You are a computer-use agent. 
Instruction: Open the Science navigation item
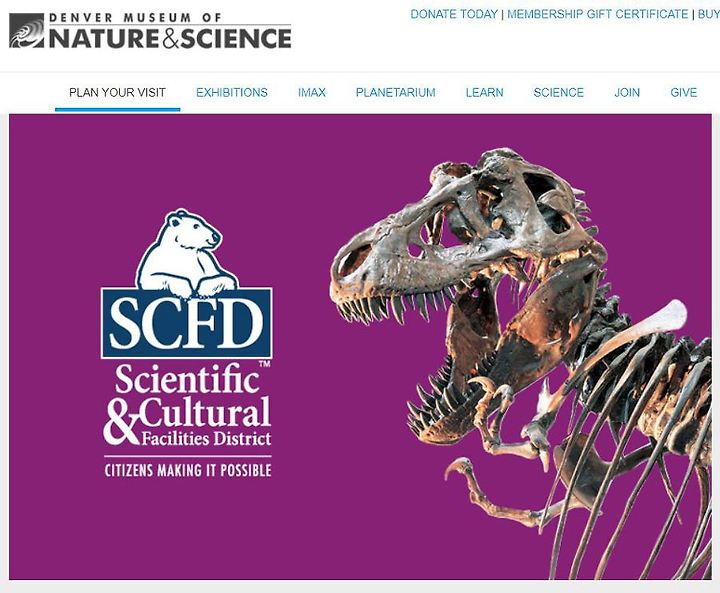[559, 92]
